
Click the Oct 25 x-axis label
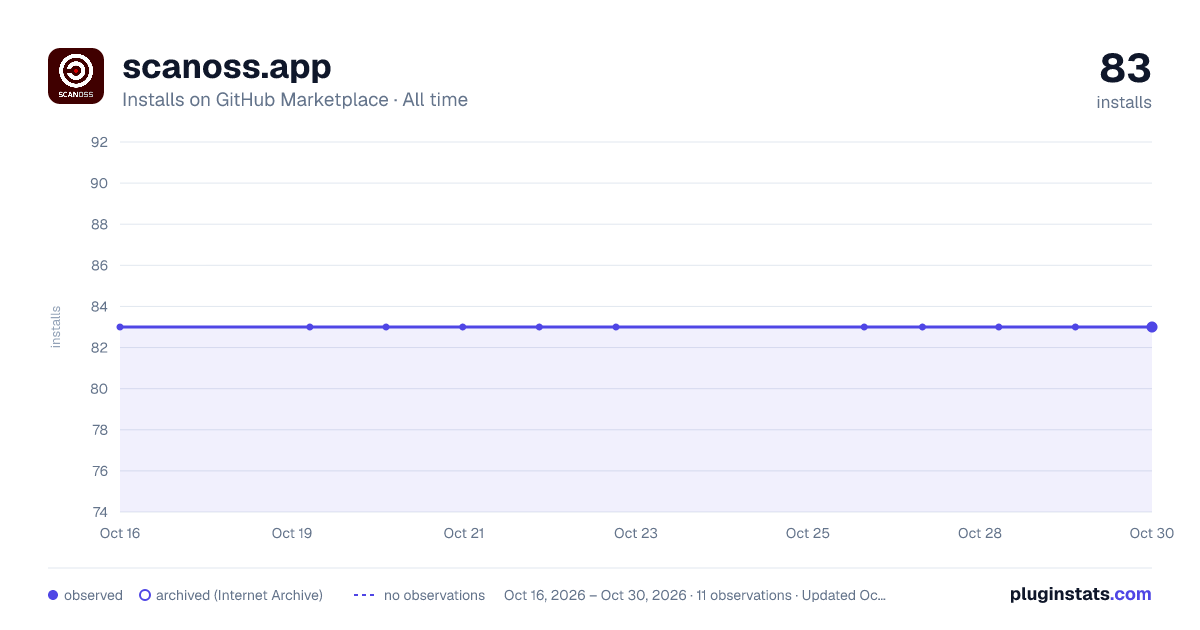tap(808, 533)
